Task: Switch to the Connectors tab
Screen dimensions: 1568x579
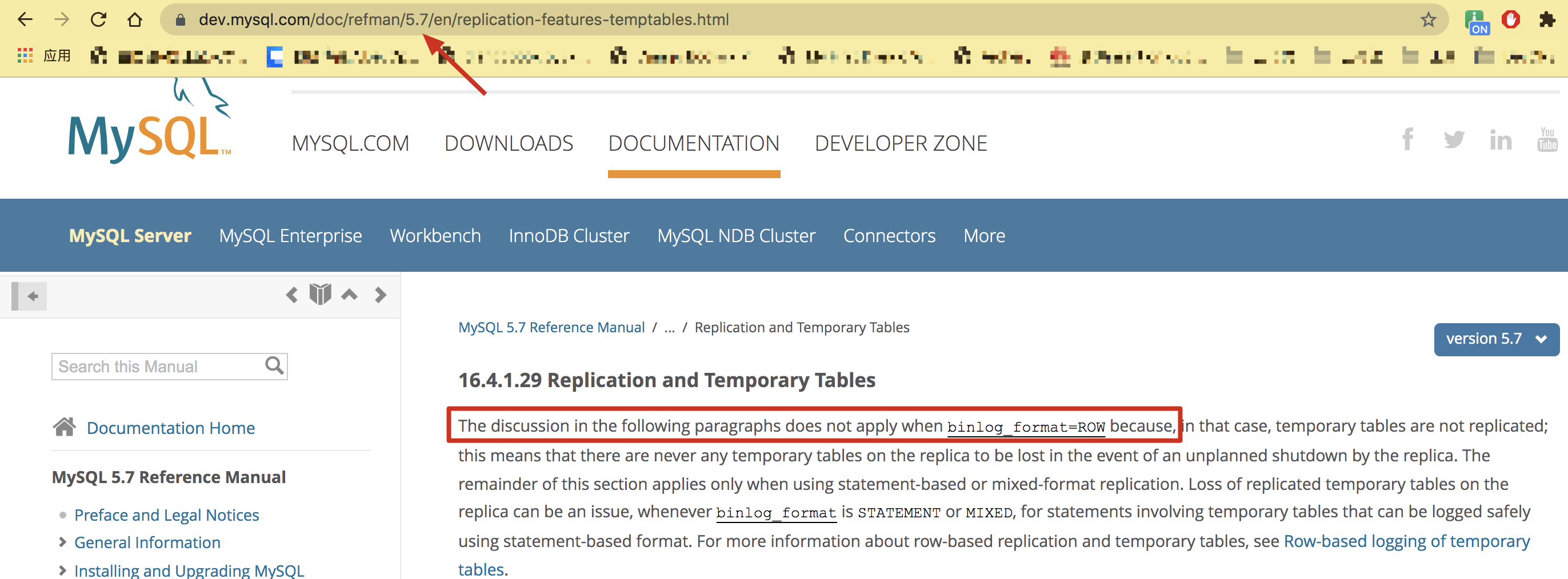Action: [889, 236]
